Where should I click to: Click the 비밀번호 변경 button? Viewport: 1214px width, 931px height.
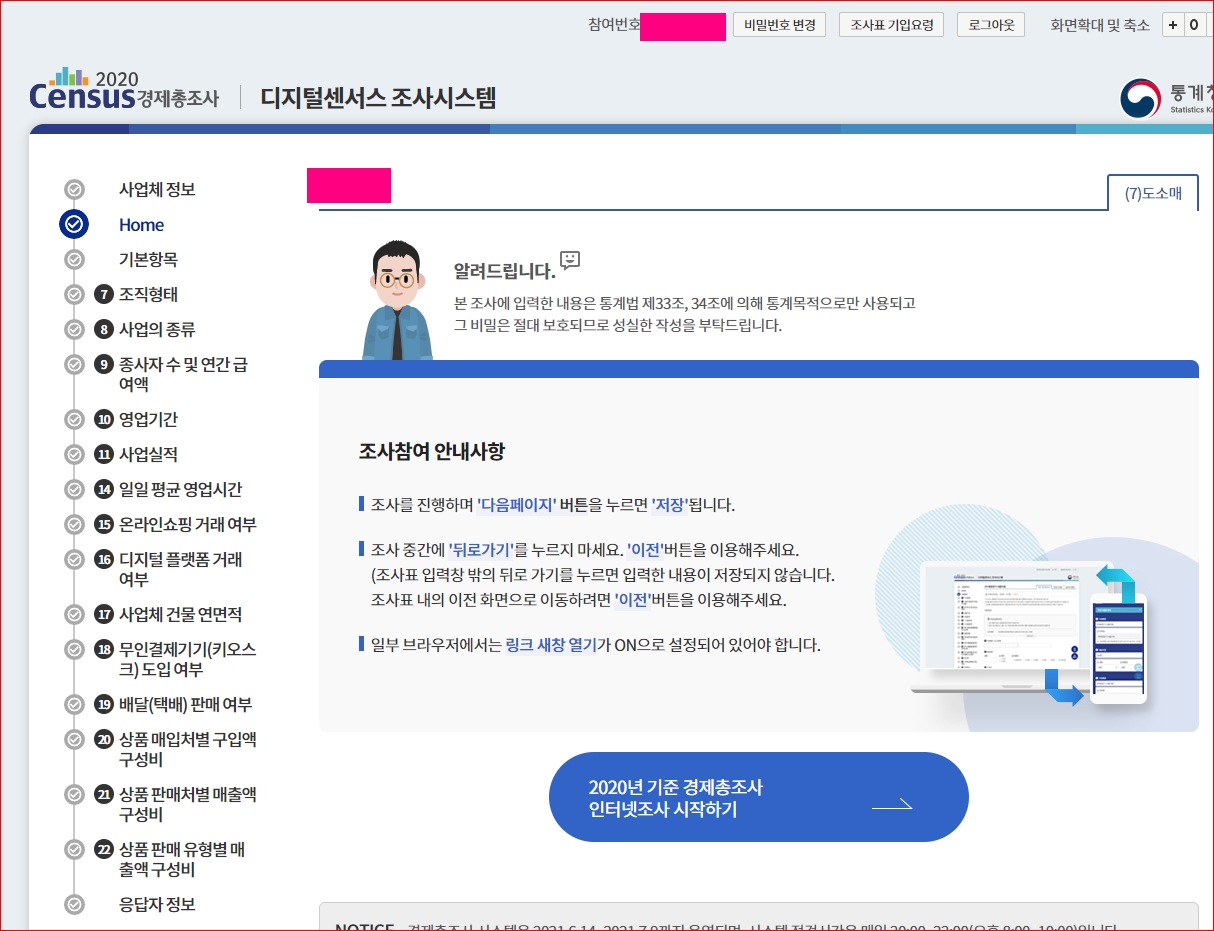tap(779, 25)
